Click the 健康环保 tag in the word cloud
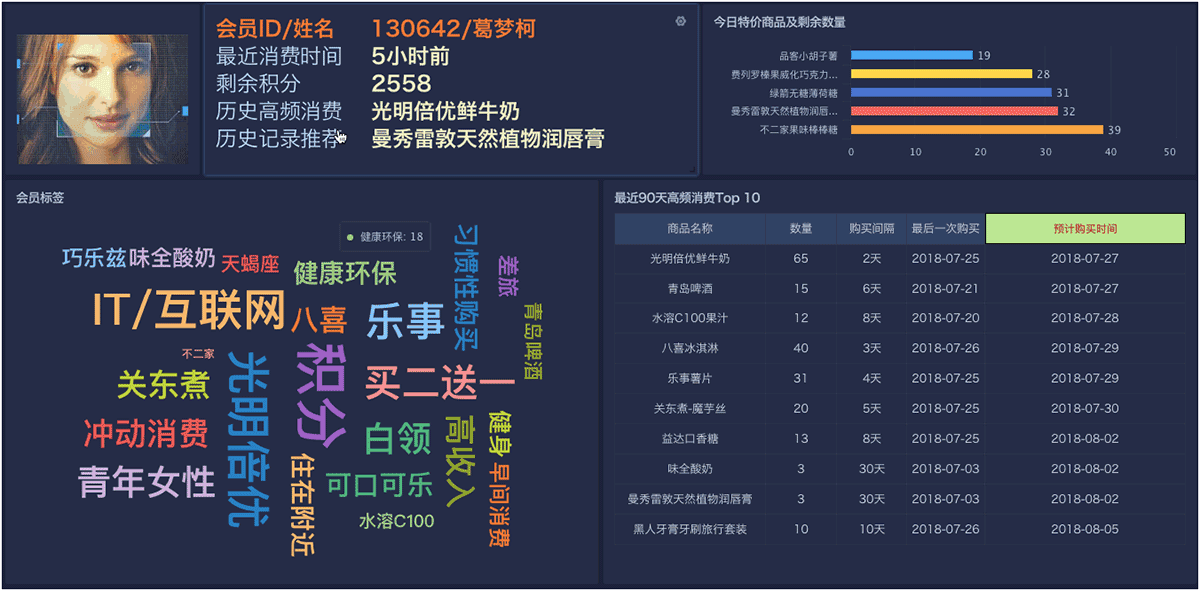This screenshot has height=591, width=1200. pos(344,270)
